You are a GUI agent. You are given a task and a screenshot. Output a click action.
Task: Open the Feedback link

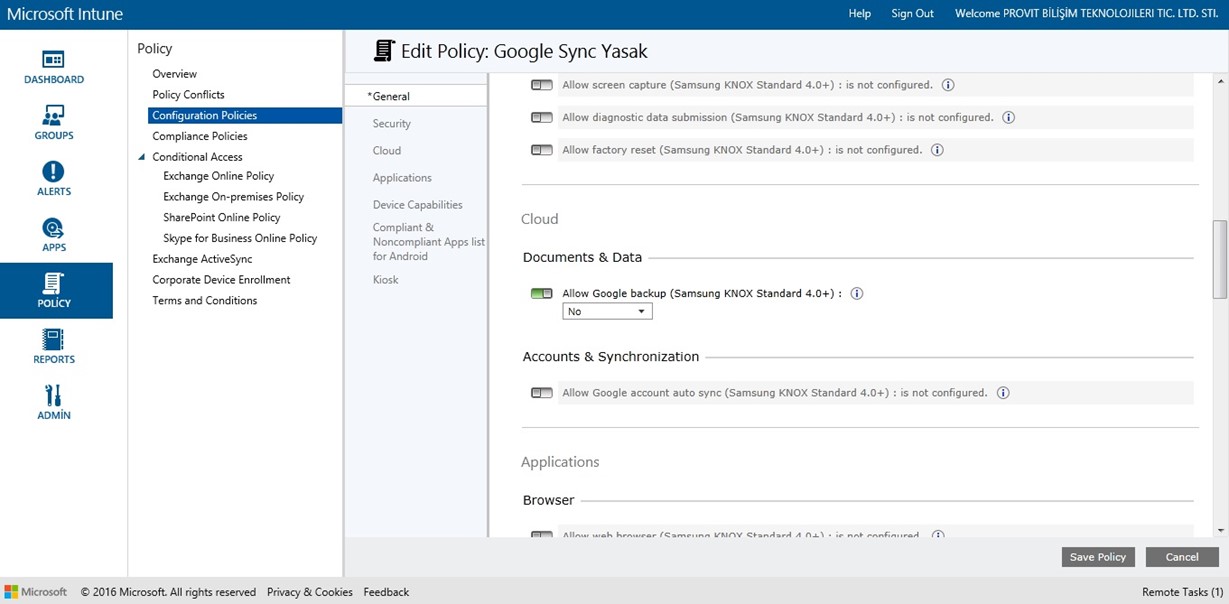click(386, 592)
